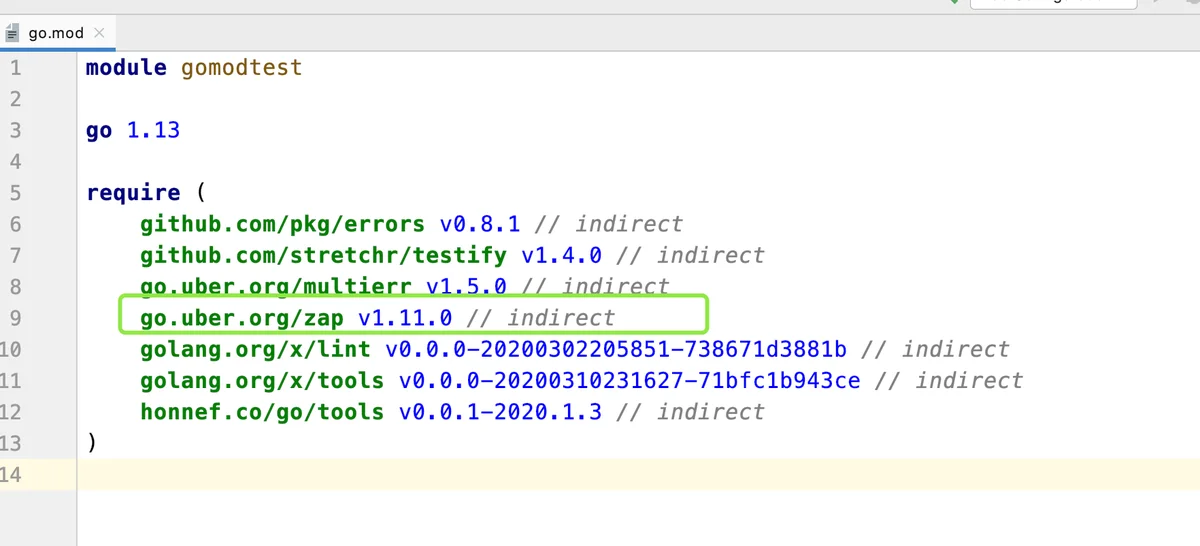1200x546 pixels.
Task: Click the go.uber.org/zap dependency path
Action: [x=242, y=318]
